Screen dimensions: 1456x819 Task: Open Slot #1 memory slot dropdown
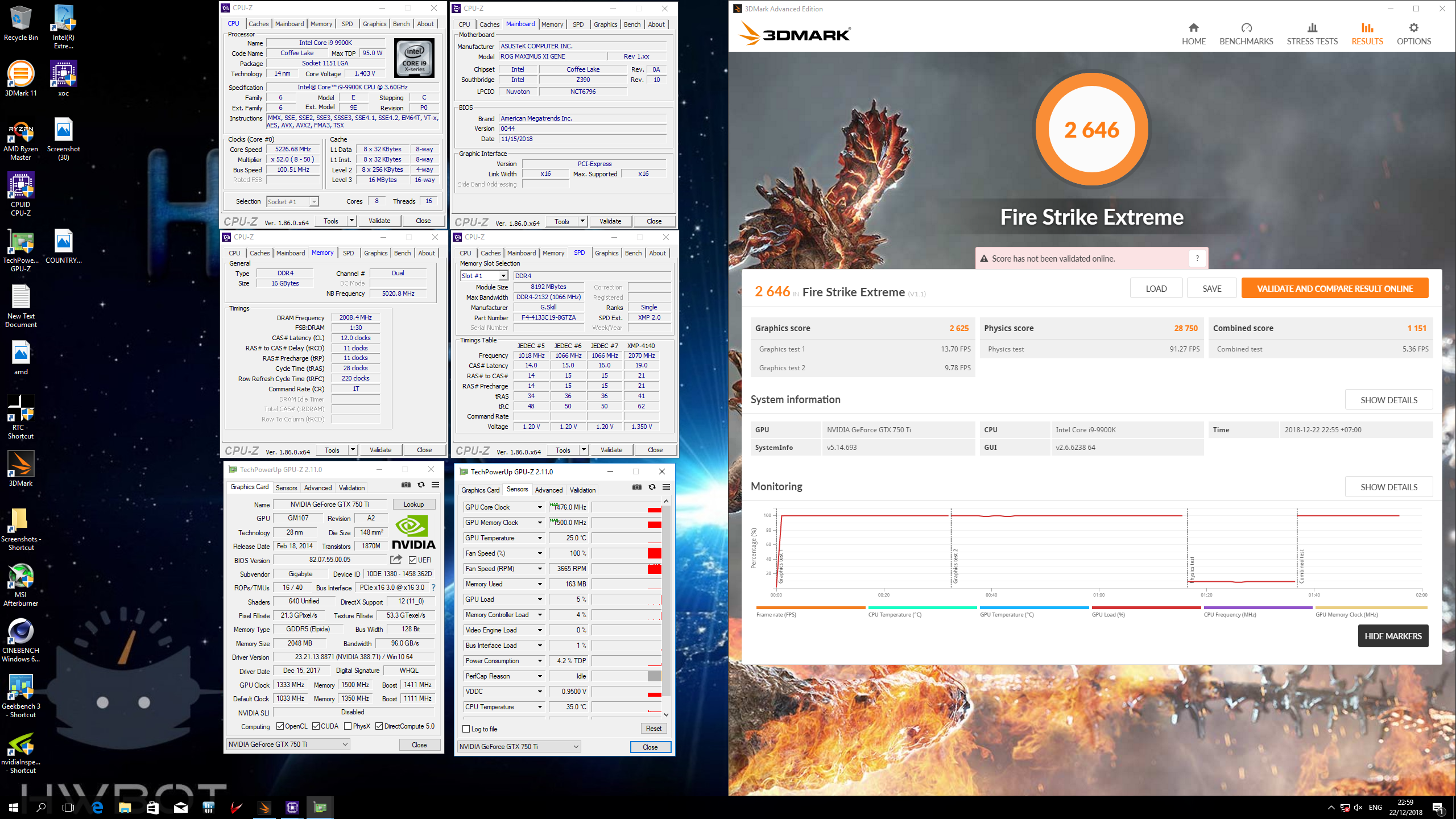point(484,276)
